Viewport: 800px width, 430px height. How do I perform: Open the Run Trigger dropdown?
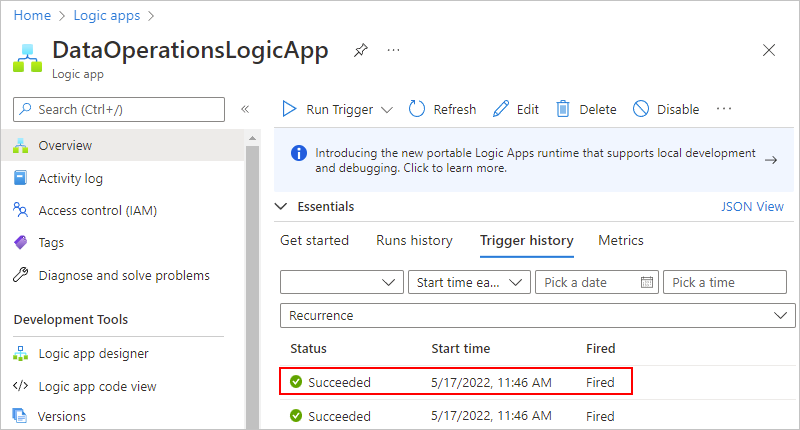coord(387,109)
